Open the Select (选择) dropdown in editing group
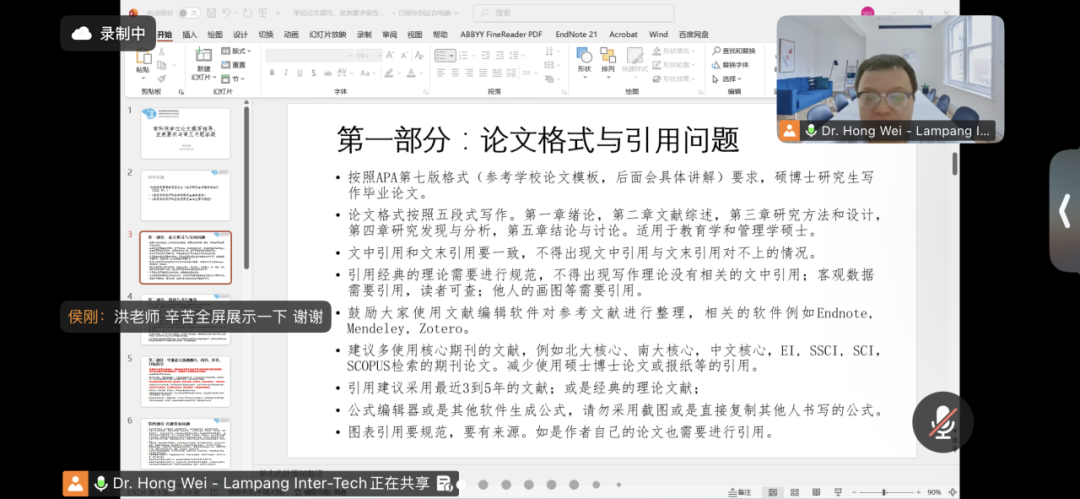Image resolution: width=1080 pixels, height=499 pixels. click(x=732, y=79)
